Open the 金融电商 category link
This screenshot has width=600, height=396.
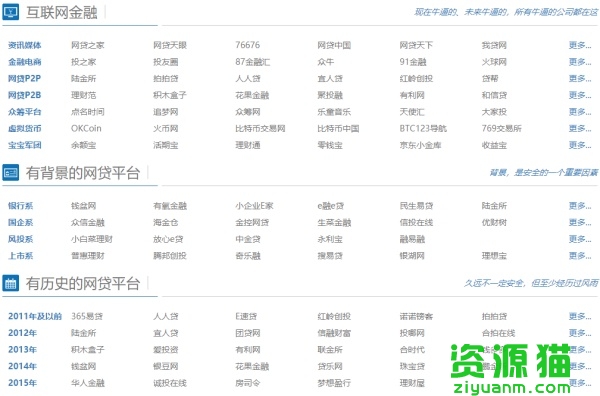pyautogui.click(x=24, y=62)
